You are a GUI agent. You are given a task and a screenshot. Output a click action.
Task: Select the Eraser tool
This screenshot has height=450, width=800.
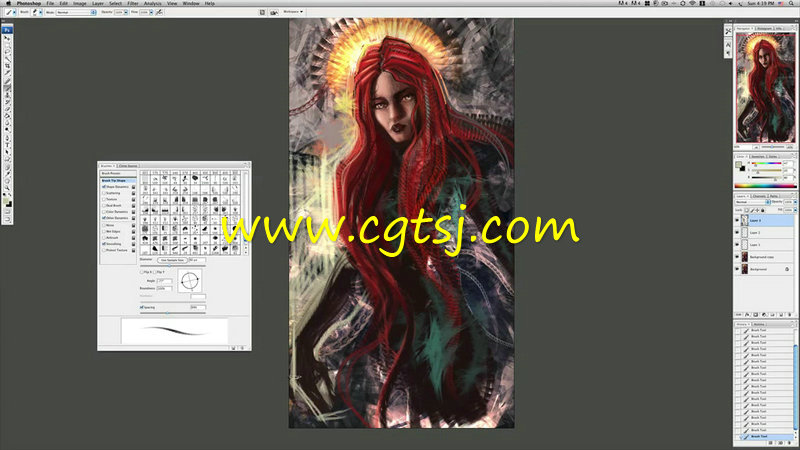point(7,109)
